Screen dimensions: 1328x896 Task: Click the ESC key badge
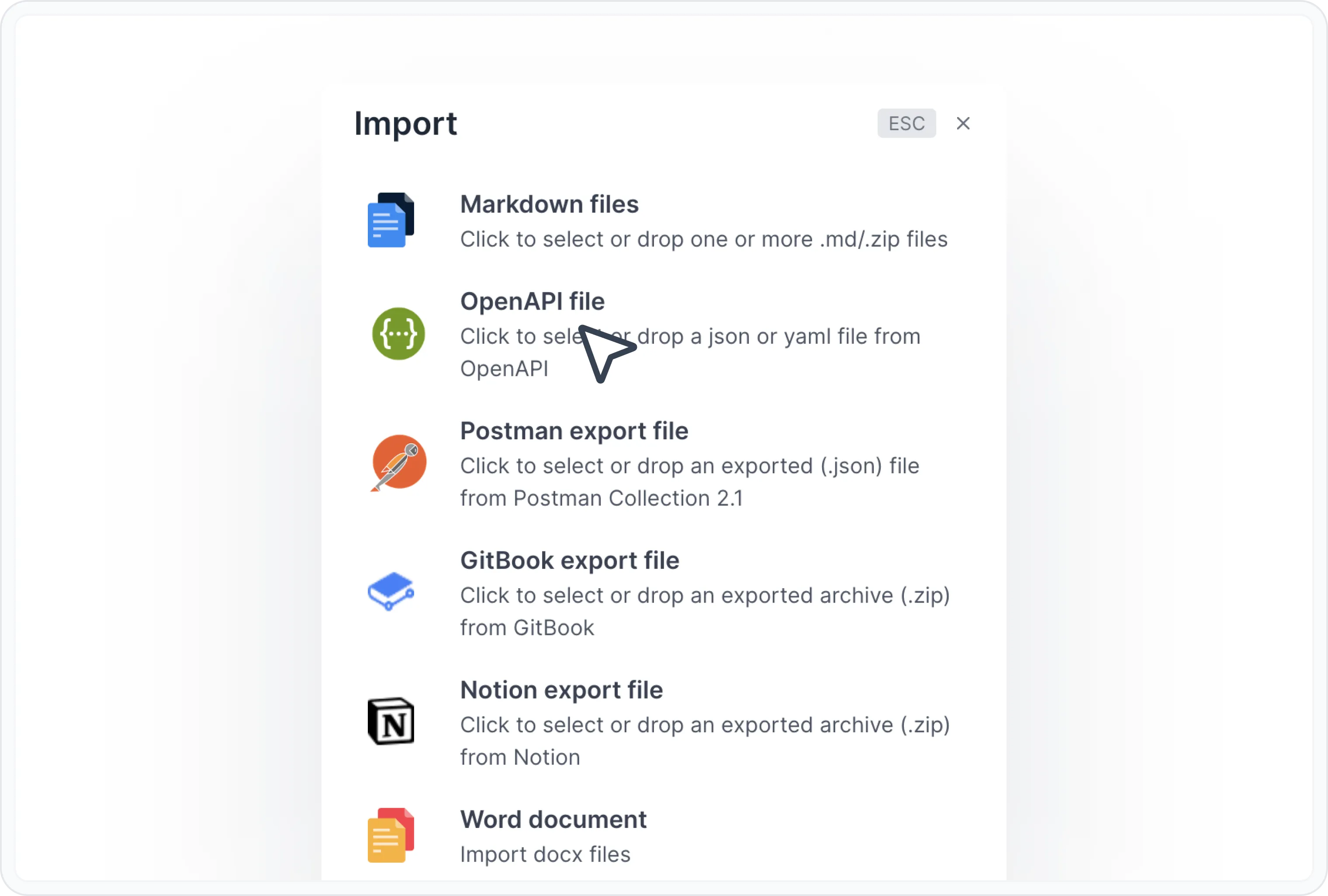(906, 123)
